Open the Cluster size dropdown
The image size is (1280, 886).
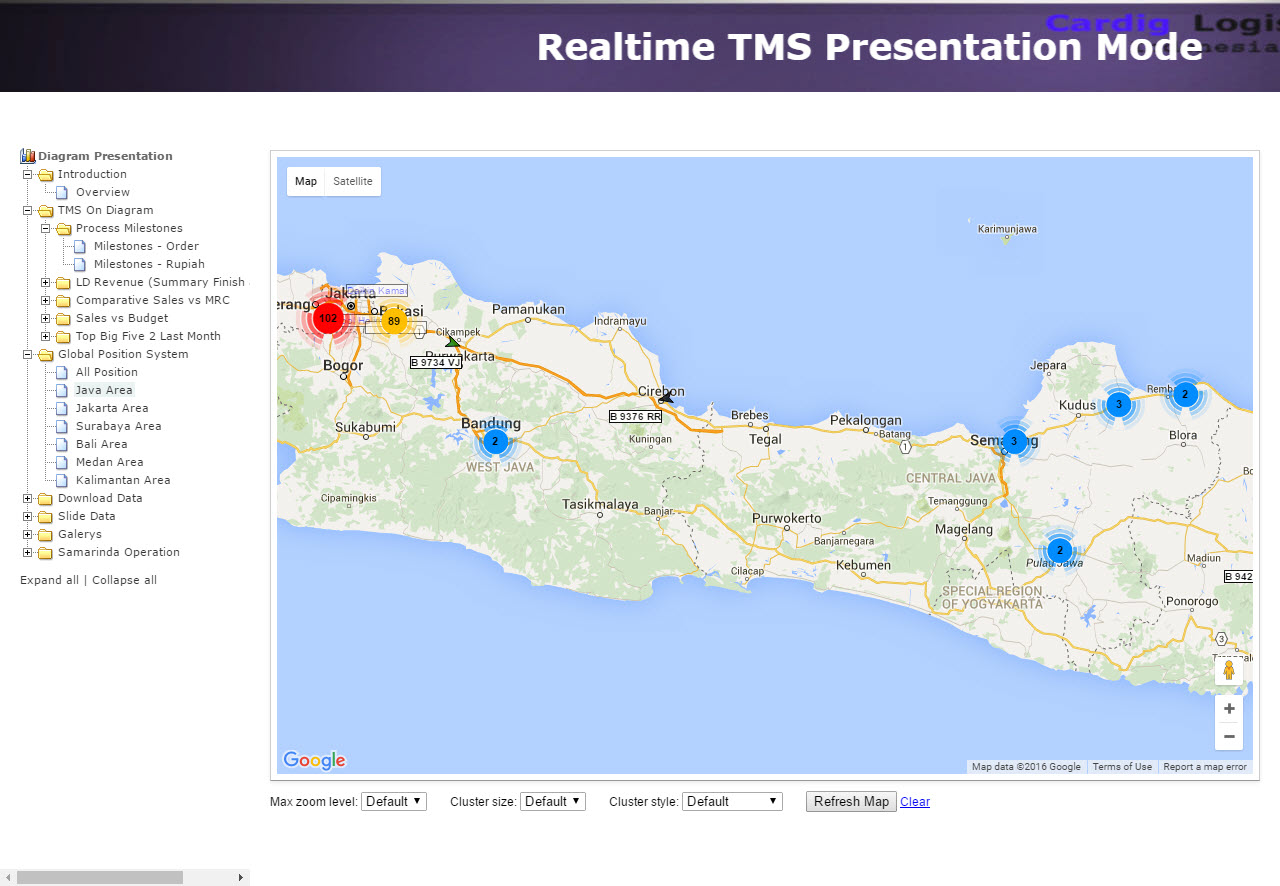coord(553,801)
